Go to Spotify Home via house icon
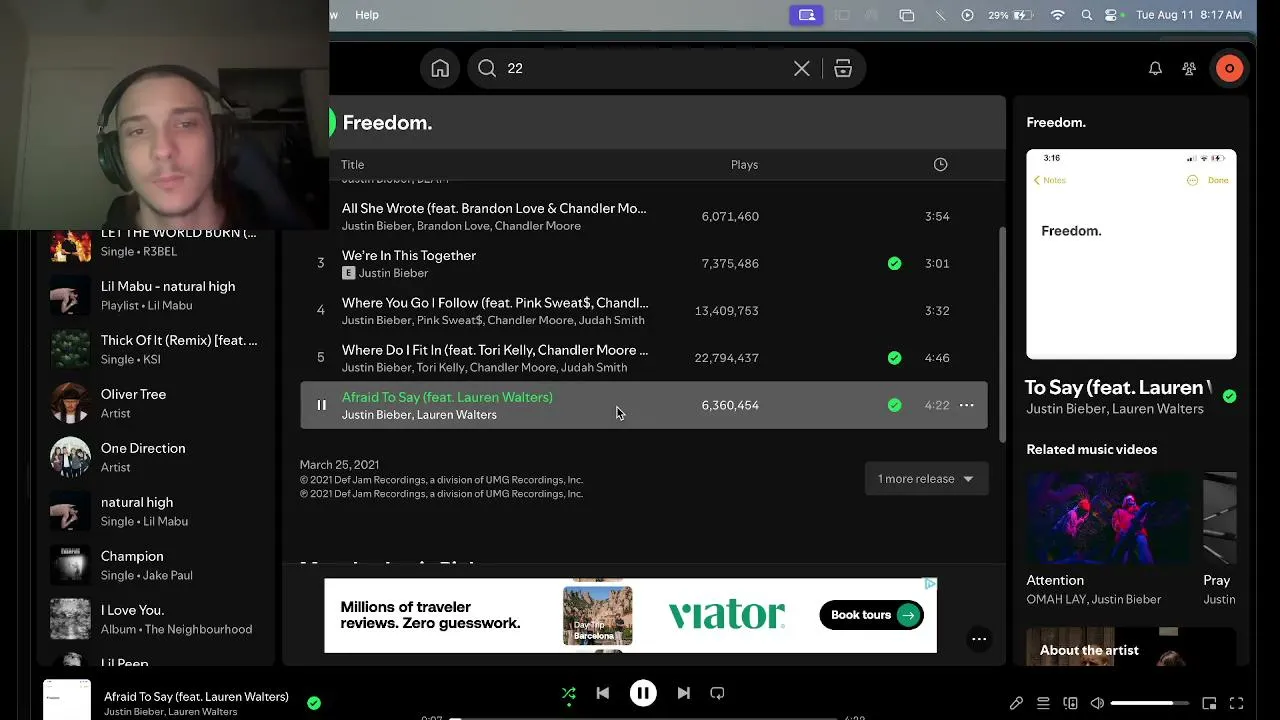Screen dimensions: 1280x720 [x=440, y=68]
